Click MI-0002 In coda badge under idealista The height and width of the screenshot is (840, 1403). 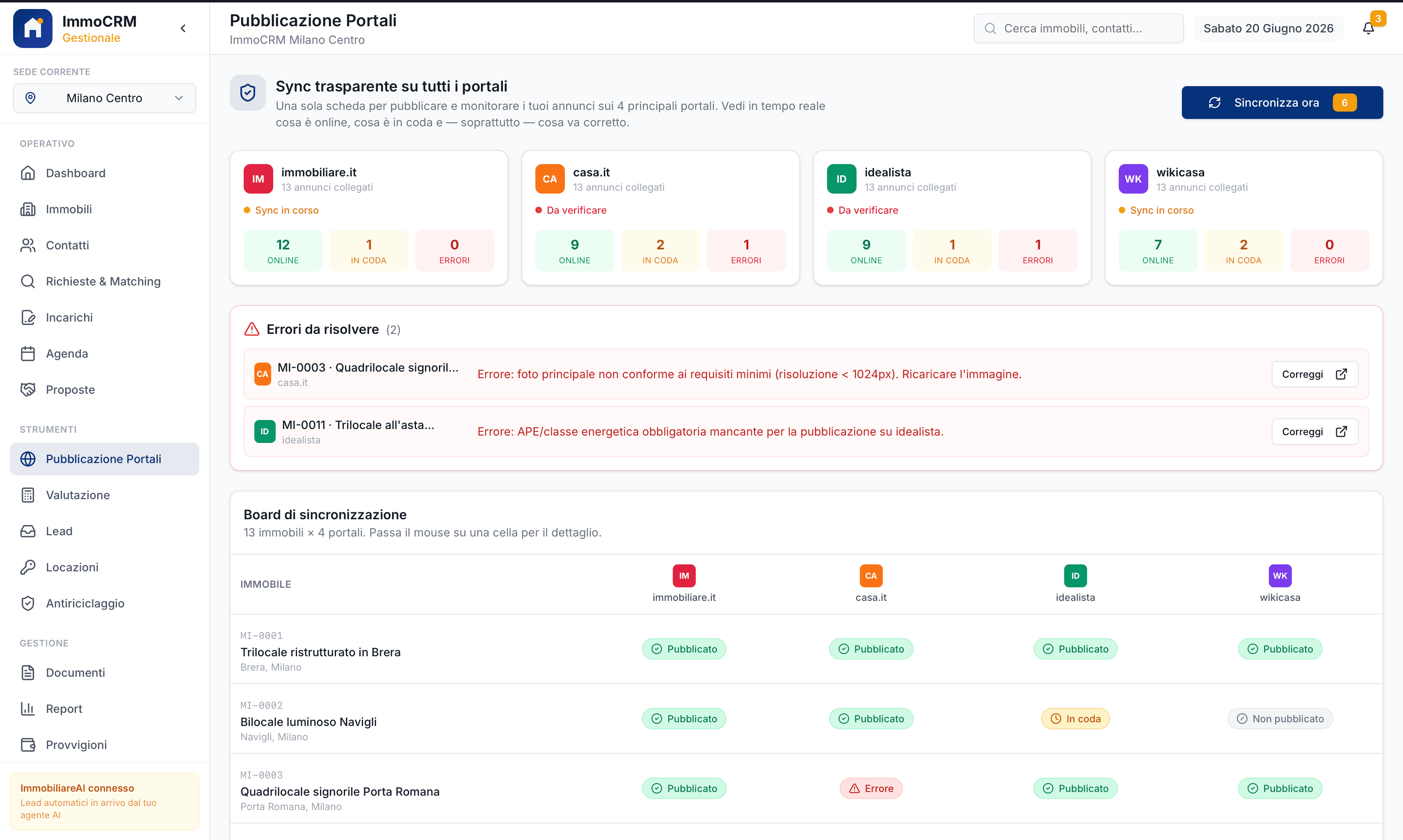(1075, 719)
